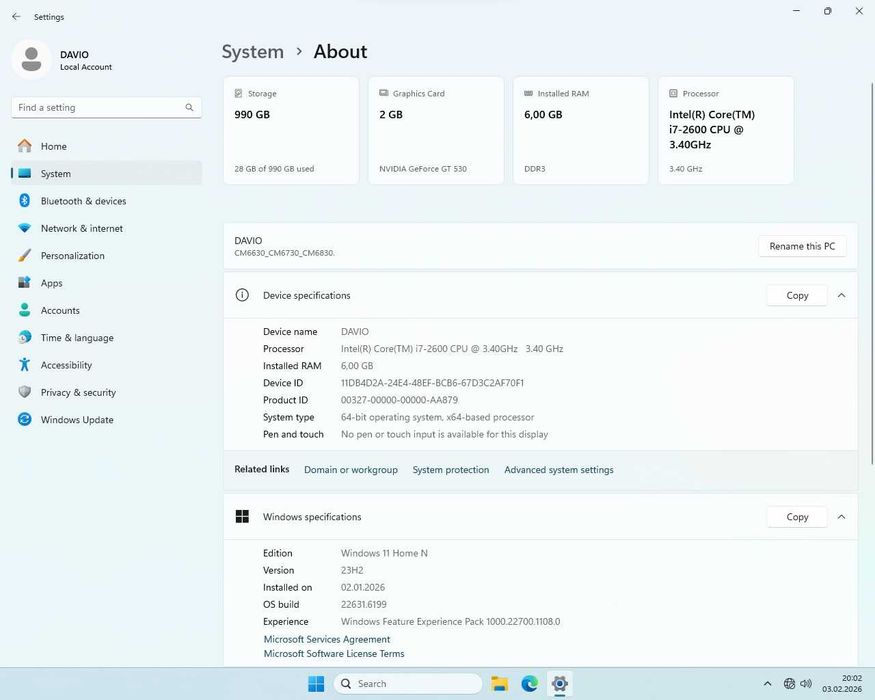The image size is (875, 700).
Task: Click the Accounts person icon in sidebar
Action: pos(25,310)
